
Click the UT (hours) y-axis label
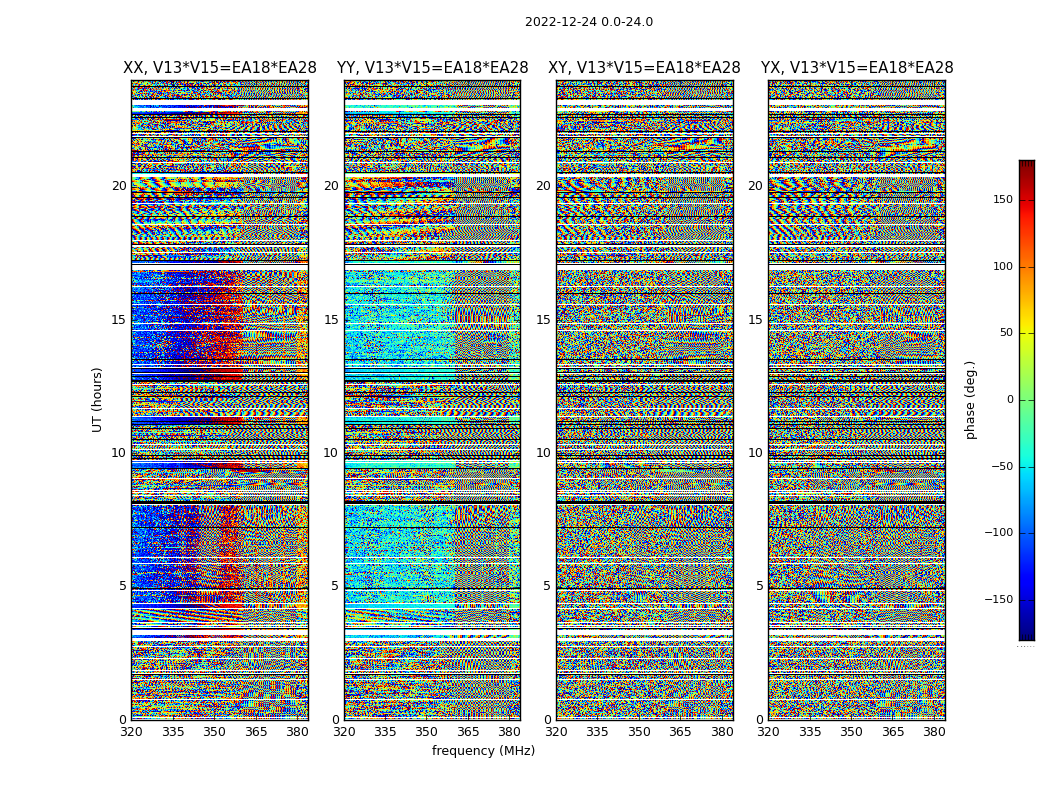[97, 400]
